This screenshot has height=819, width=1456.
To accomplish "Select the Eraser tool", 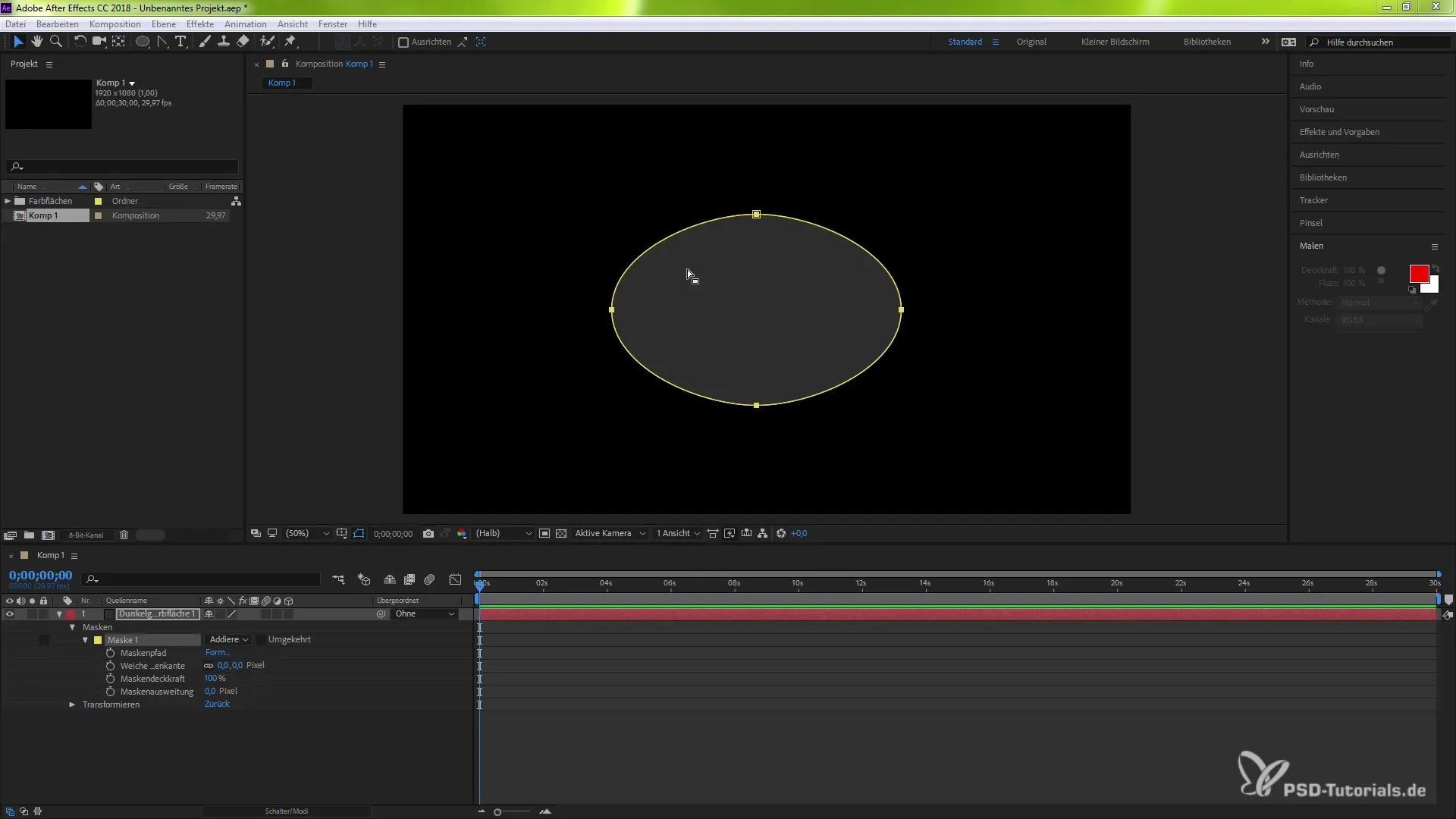I will coord(243,42).
